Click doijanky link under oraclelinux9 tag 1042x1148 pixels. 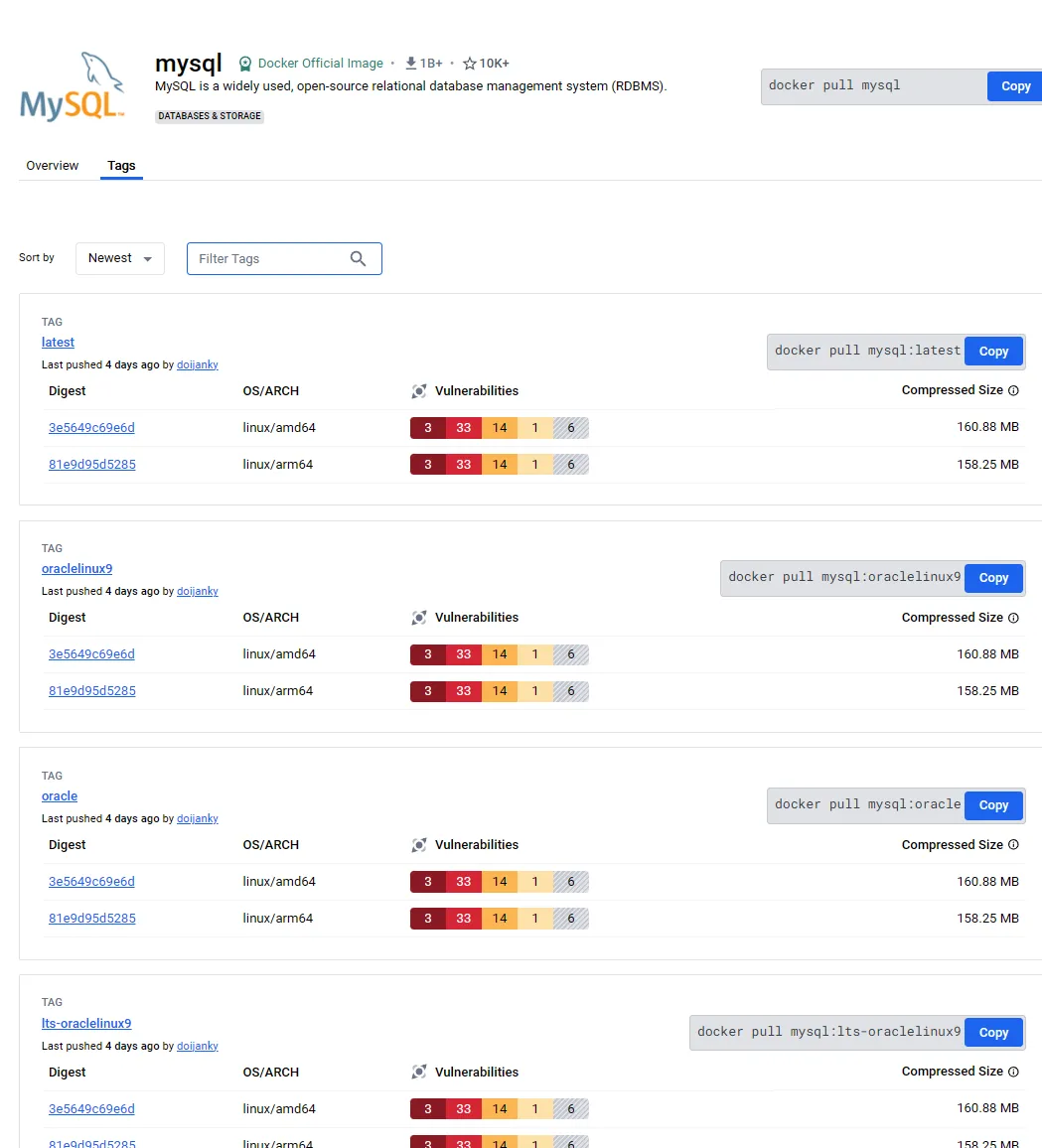click(x=198, y=591)
